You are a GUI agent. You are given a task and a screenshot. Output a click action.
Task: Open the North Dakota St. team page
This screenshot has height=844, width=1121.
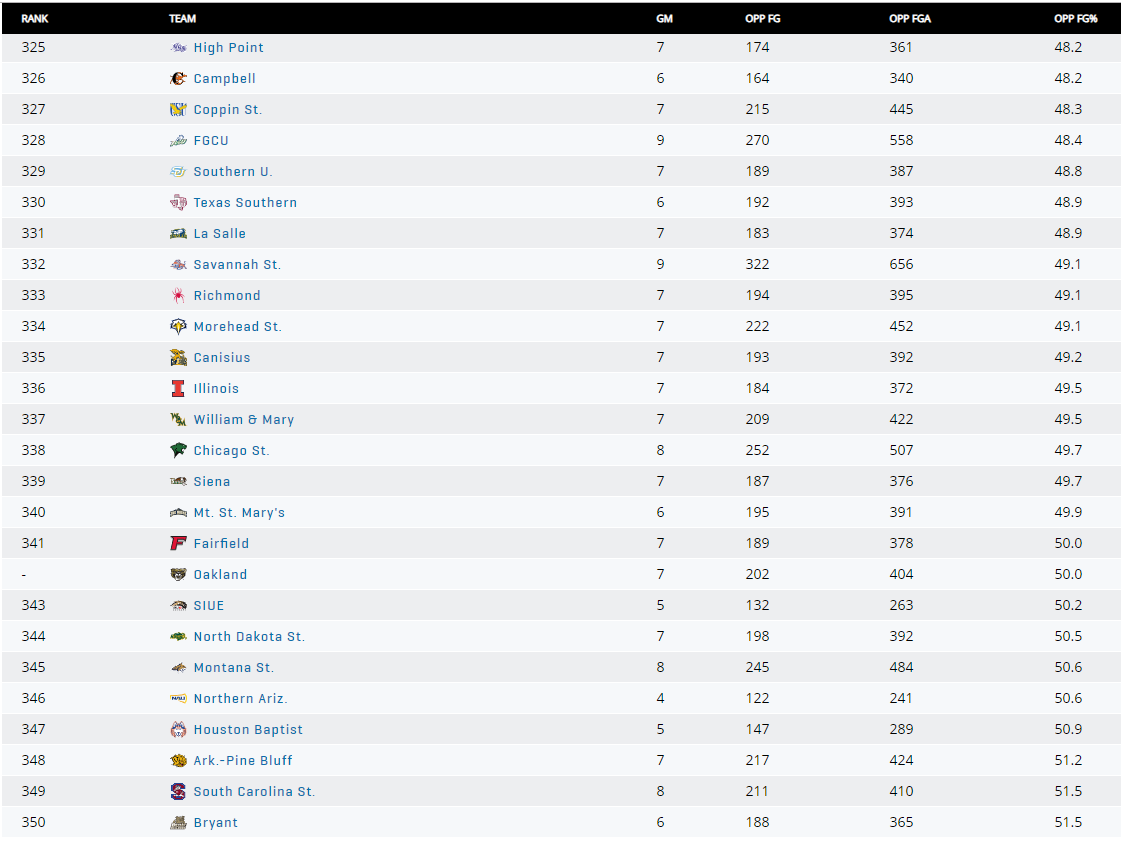(249, 637)
